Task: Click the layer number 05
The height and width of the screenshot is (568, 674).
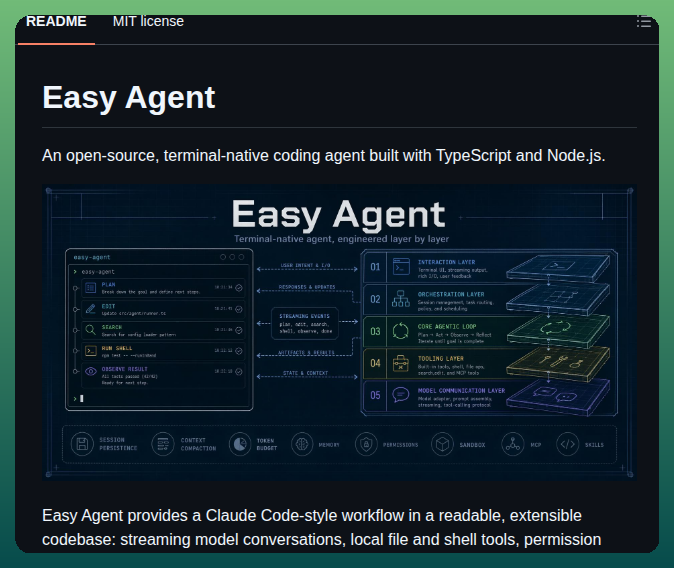Action: pos(375,395)
